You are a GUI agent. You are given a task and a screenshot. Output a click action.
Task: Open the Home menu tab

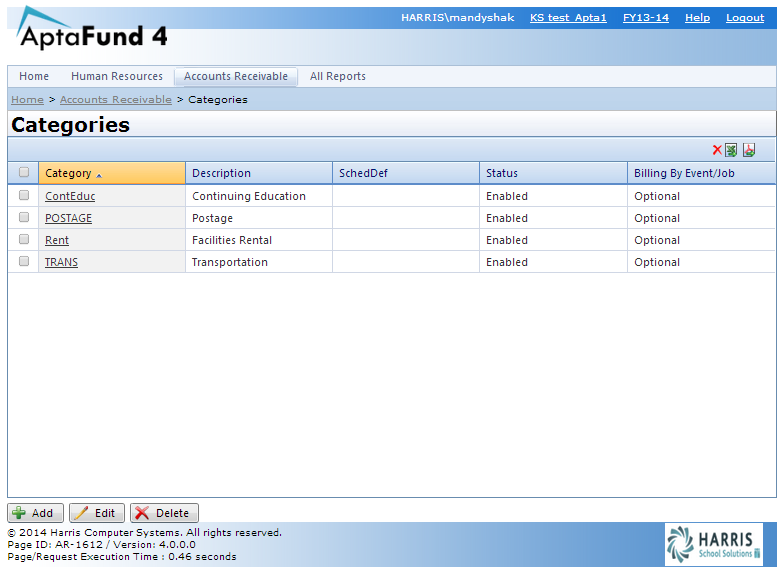(x=34, y=76)
